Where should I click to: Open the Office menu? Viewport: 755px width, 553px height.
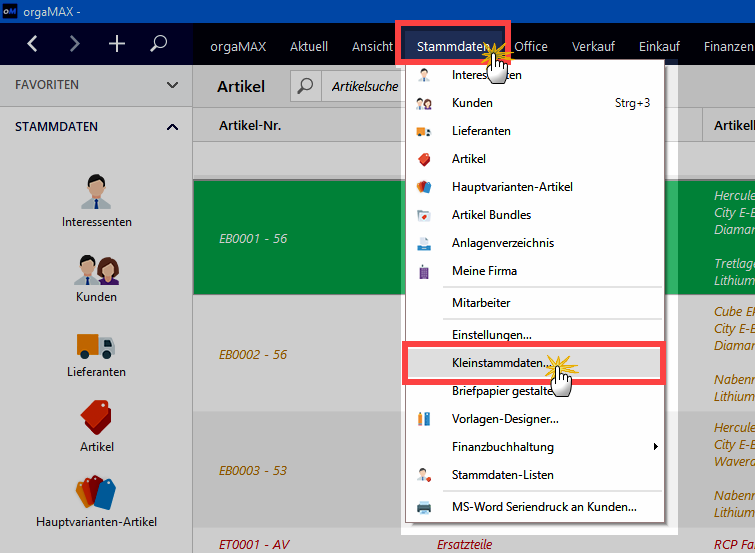click(531, 47)
